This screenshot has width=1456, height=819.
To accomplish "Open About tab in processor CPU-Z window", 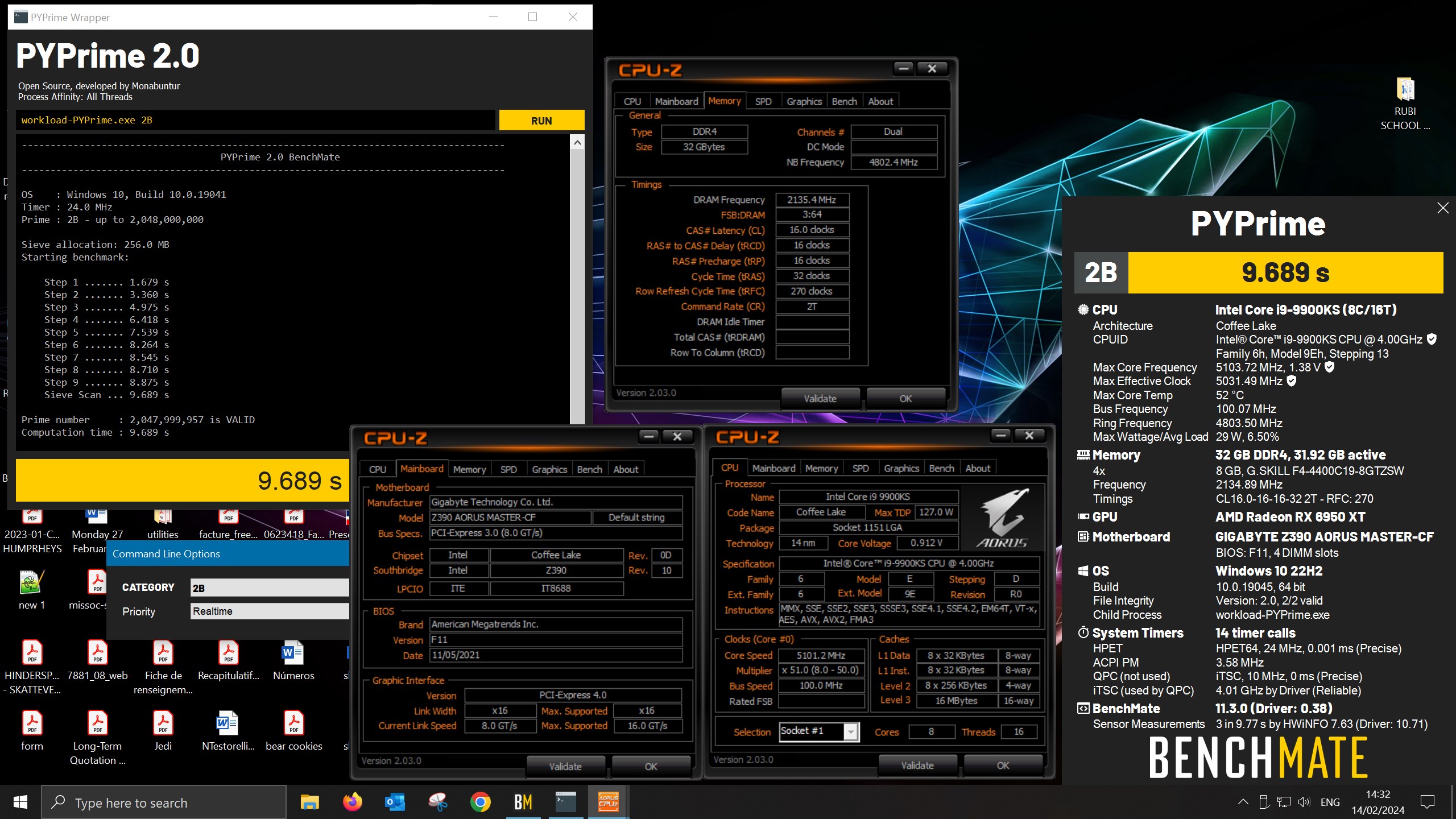I will coord(978,468).
